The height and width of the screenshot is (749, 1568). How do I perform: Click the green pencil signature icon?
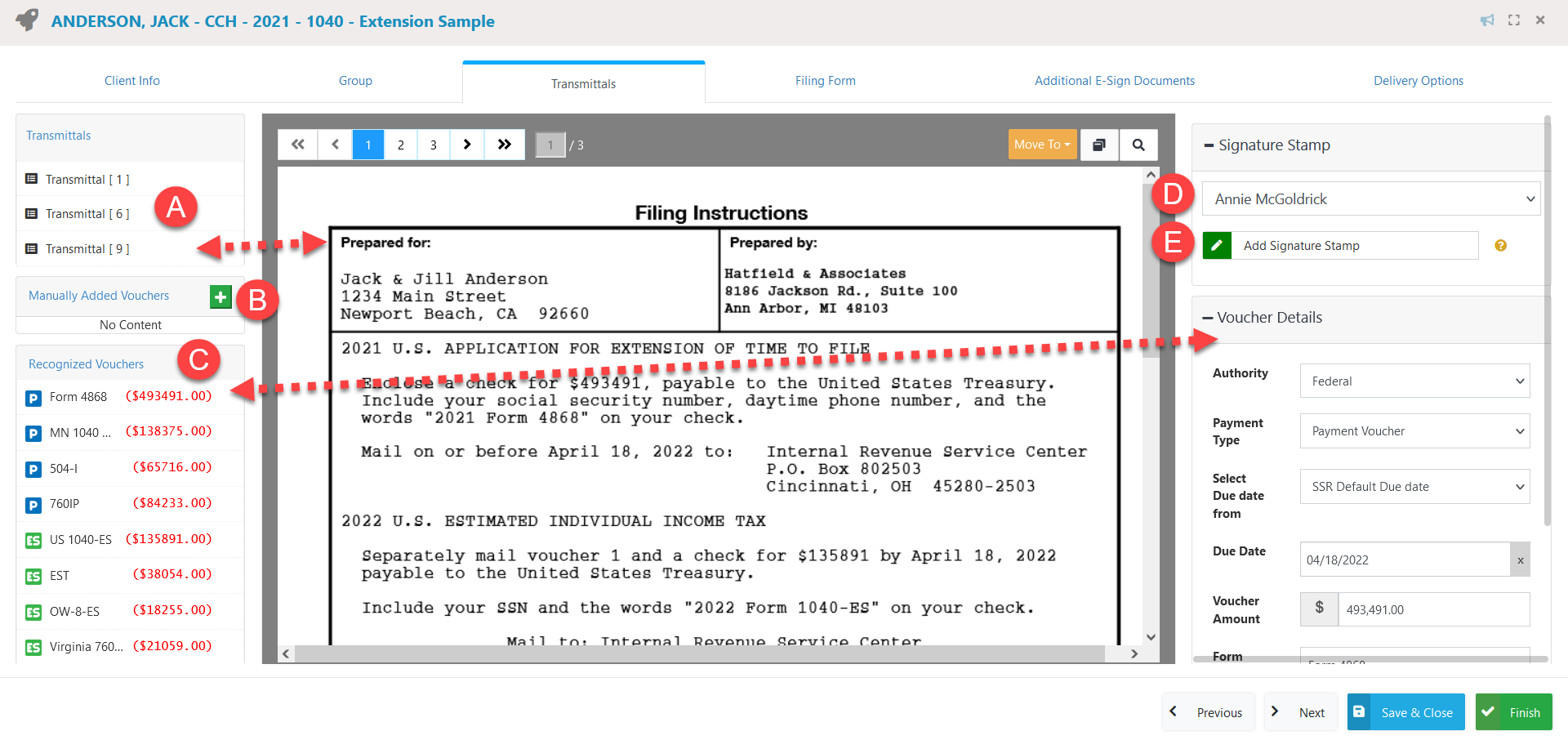[x=1217, y=245]
